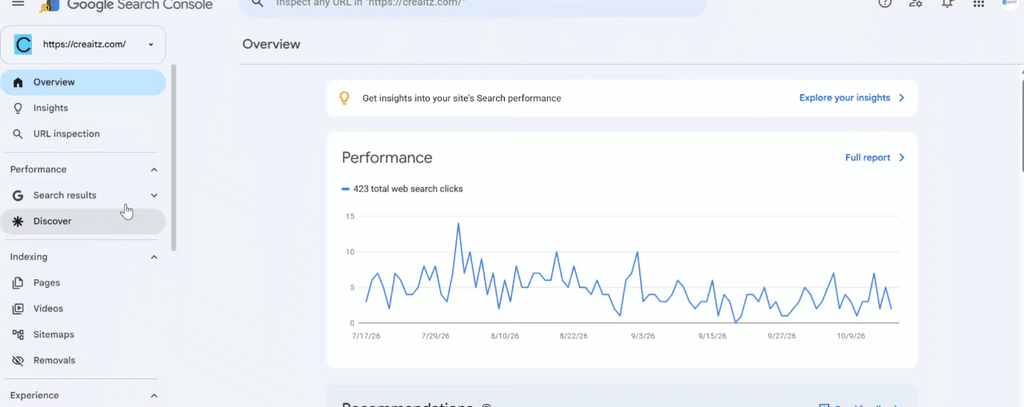The image size is (1024, 407).
Task: Open the help question mark icon
Action: (885, 3)
